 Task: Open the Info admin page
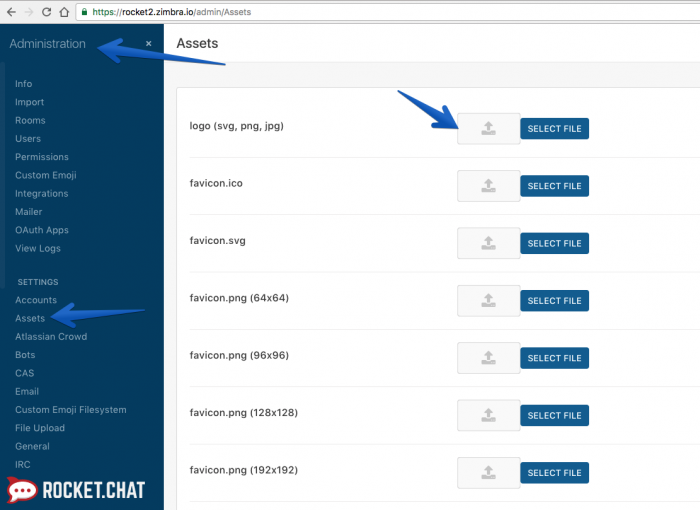pos(24,84)
